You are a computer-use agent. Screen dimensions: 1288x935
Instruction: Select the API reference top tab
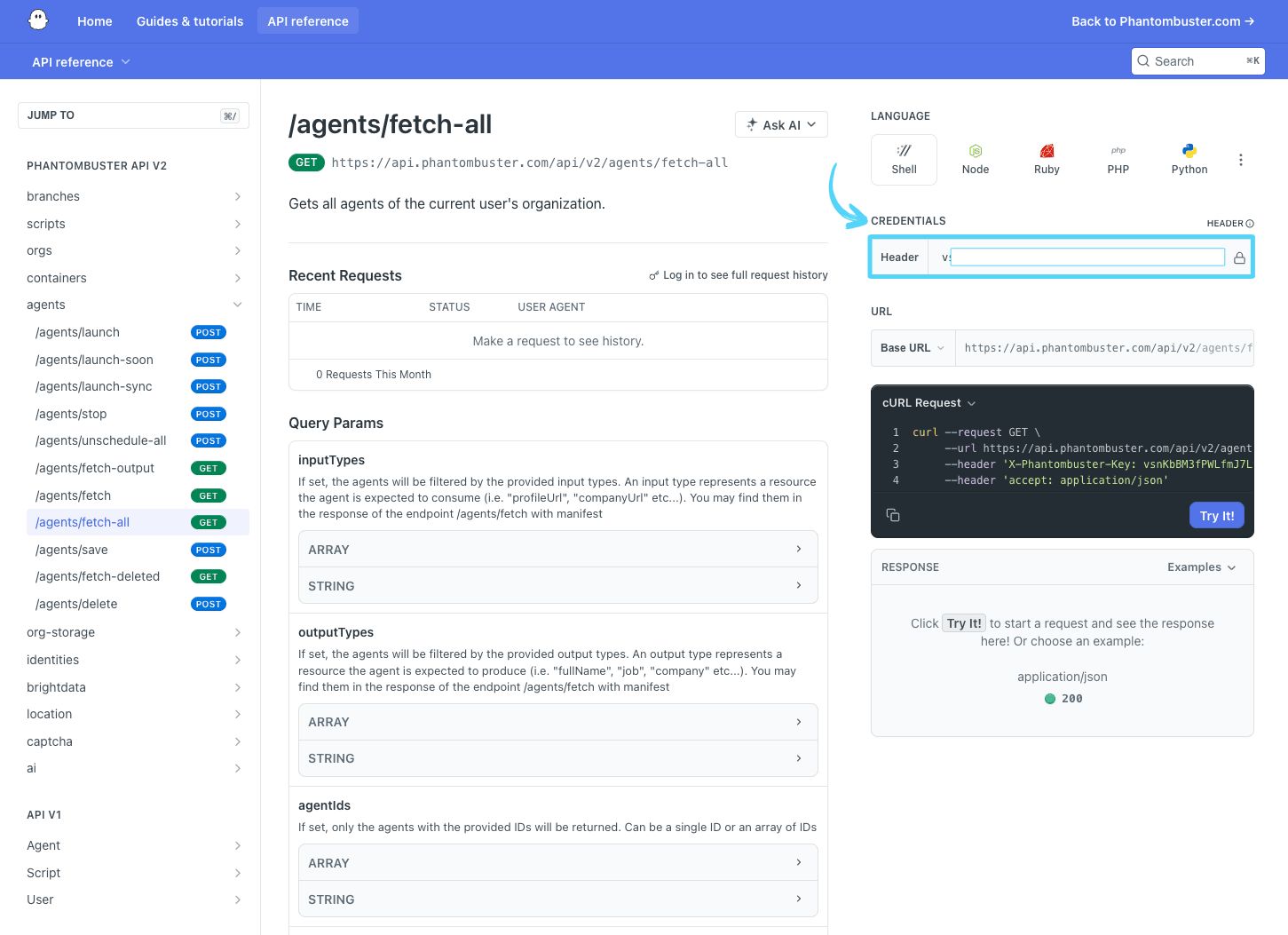(308, 21)
